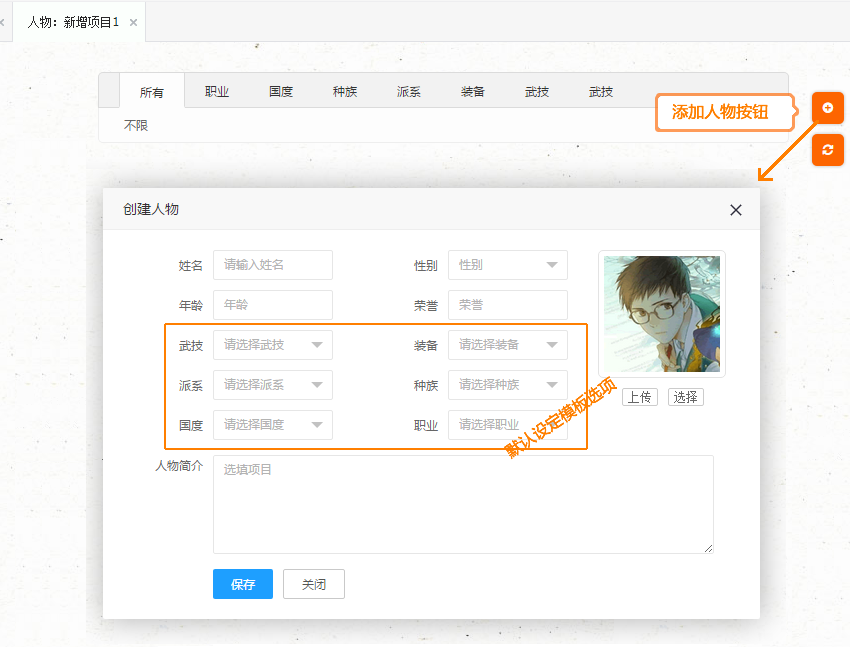
Task: Click the orange add character plus icon
Action: 827,108
